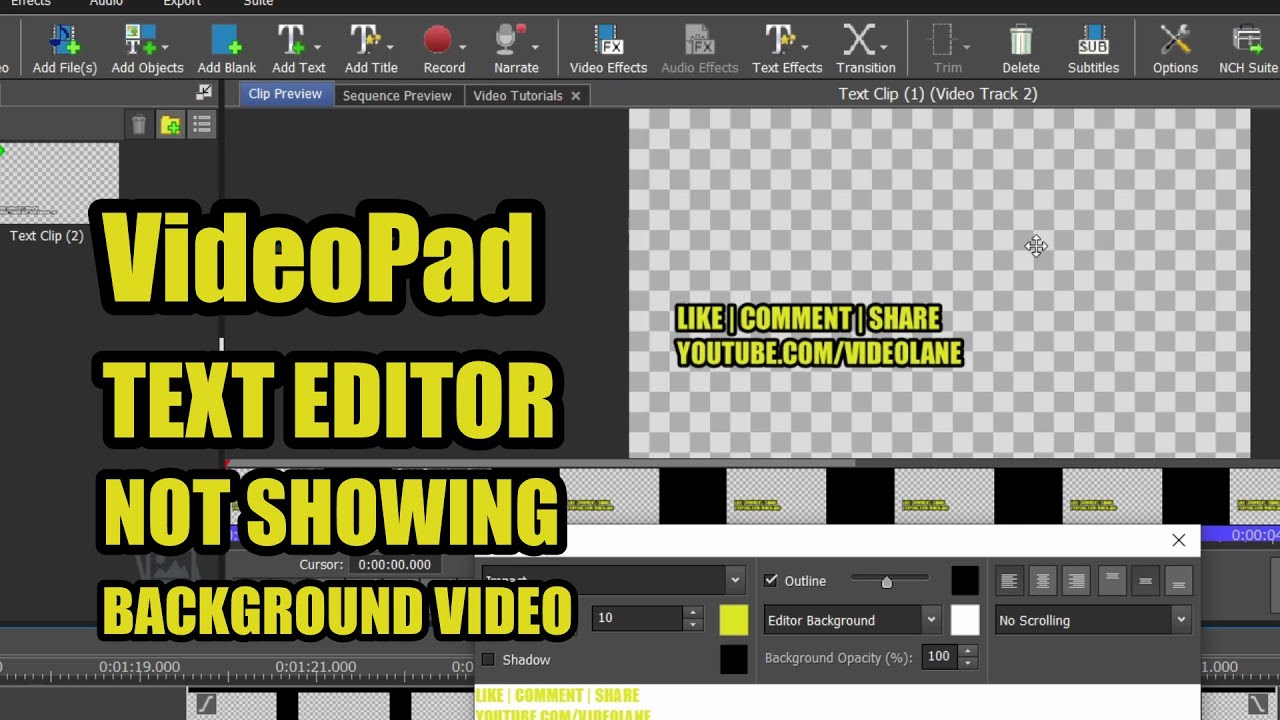Close the text editor window

1179,540
